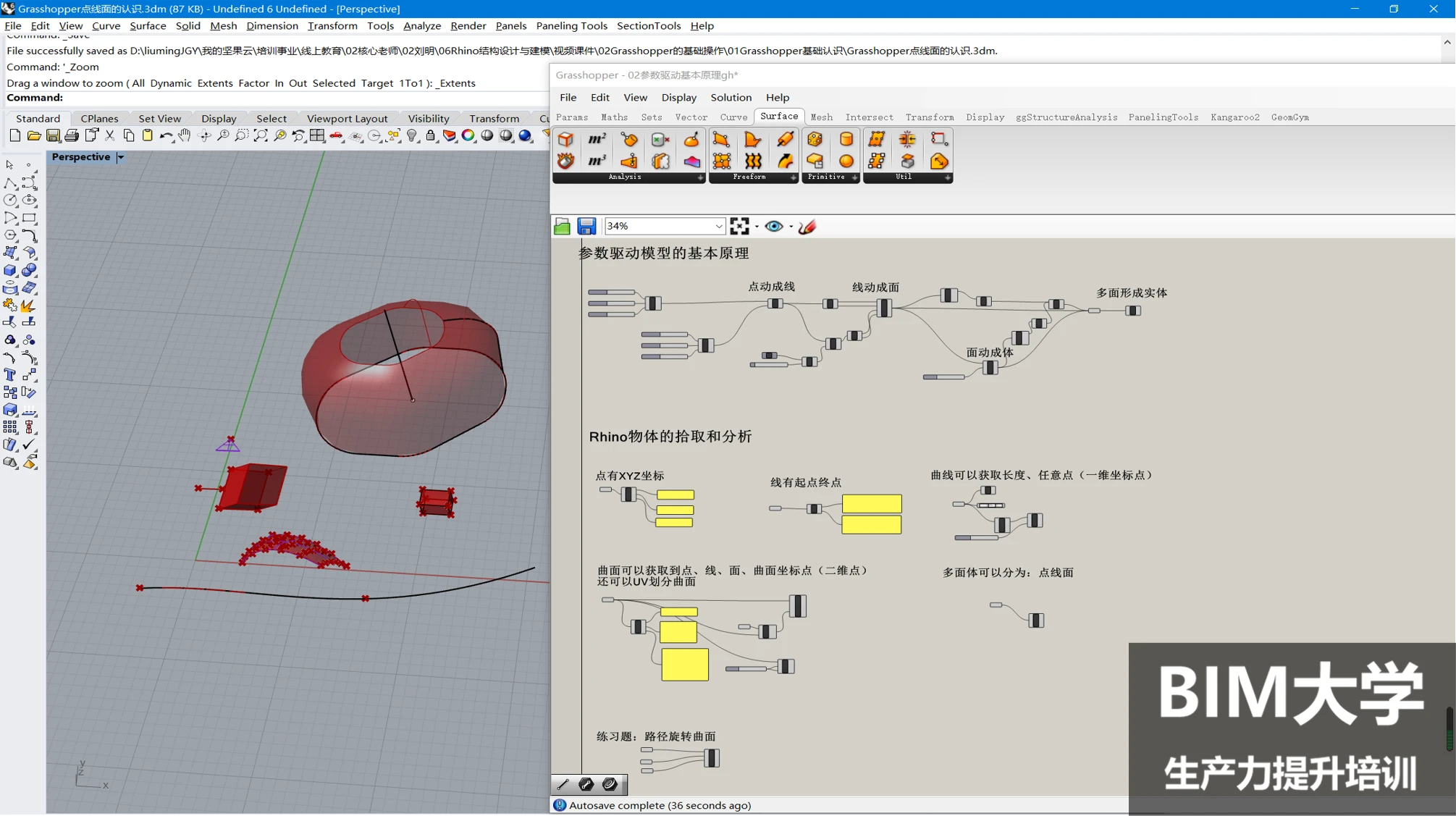1456x816 pixels.
Task: Switch to the Mesh component tab
Action: click(x=821, y=117)
